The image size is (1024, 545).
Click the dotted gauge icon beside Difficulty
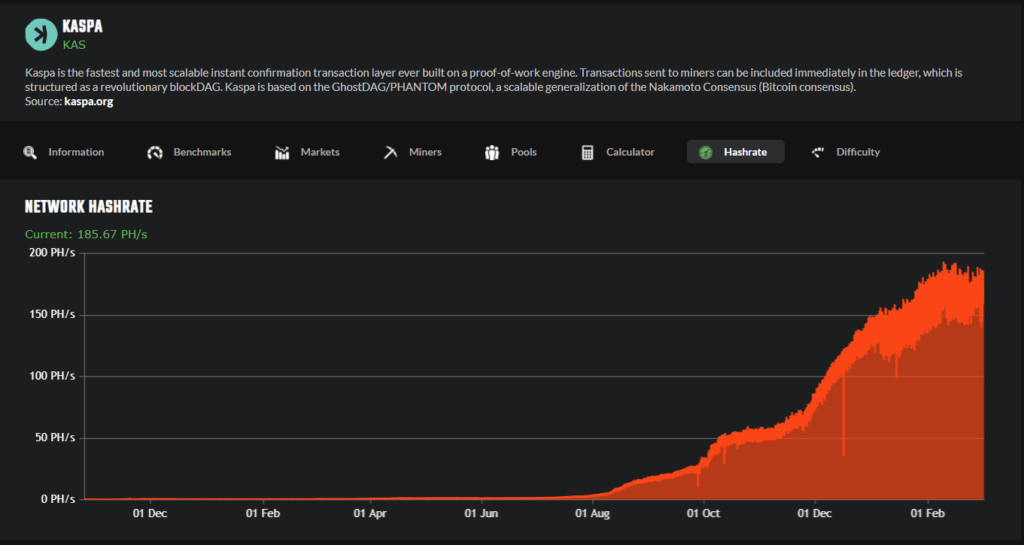click(x=818, y=152)
